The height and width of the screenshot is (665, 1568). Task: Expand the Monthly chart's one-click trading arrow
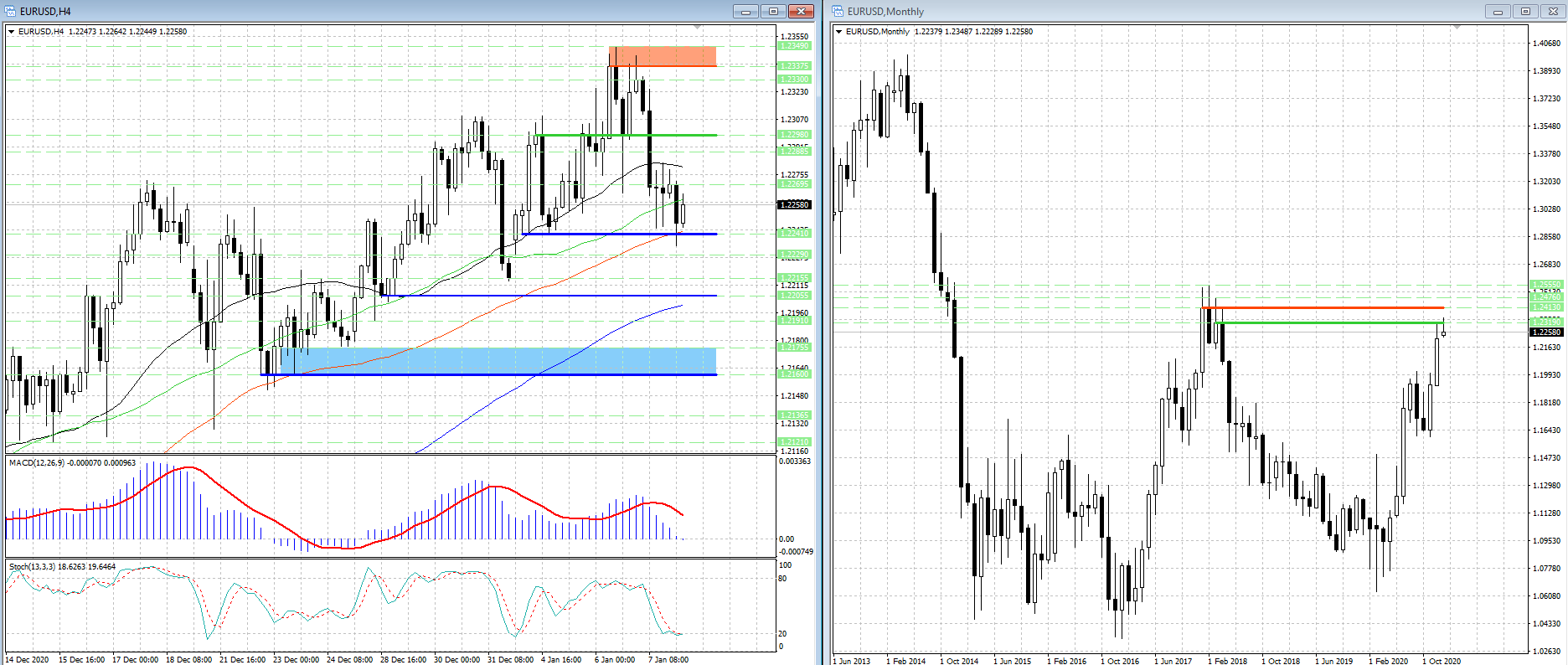(839, 32)
